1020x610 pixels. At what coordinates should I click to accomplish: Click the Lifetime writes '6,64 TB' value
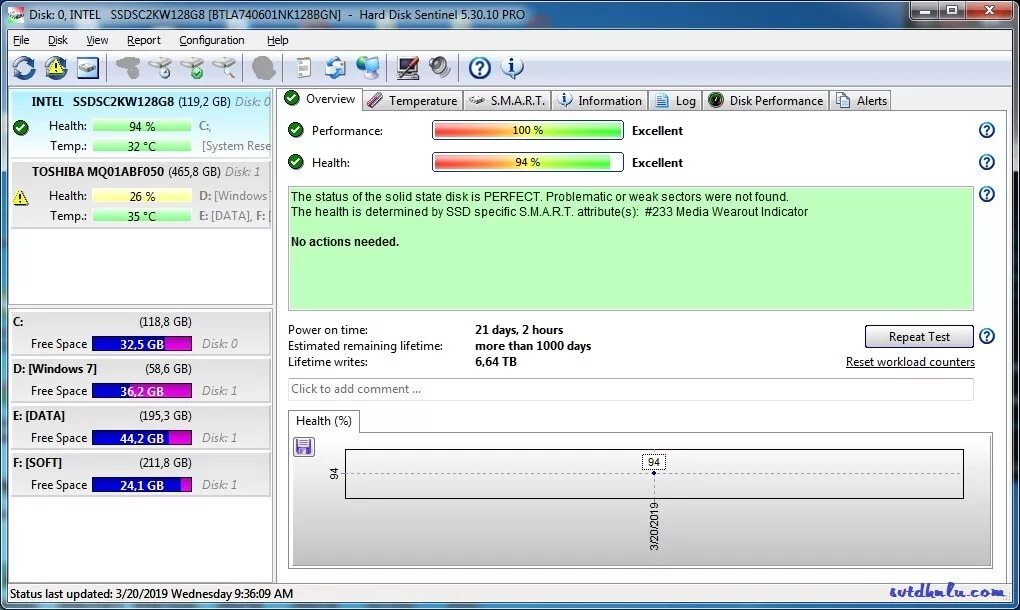[496, 362]
